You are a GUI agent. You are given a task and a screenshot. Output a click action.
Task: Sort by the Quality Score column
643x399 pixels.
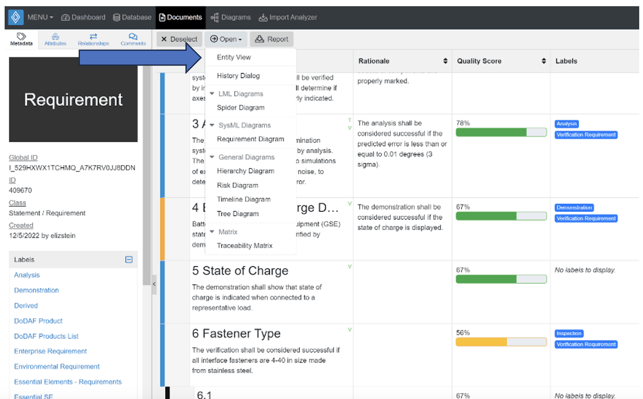(x=543, y=61)
